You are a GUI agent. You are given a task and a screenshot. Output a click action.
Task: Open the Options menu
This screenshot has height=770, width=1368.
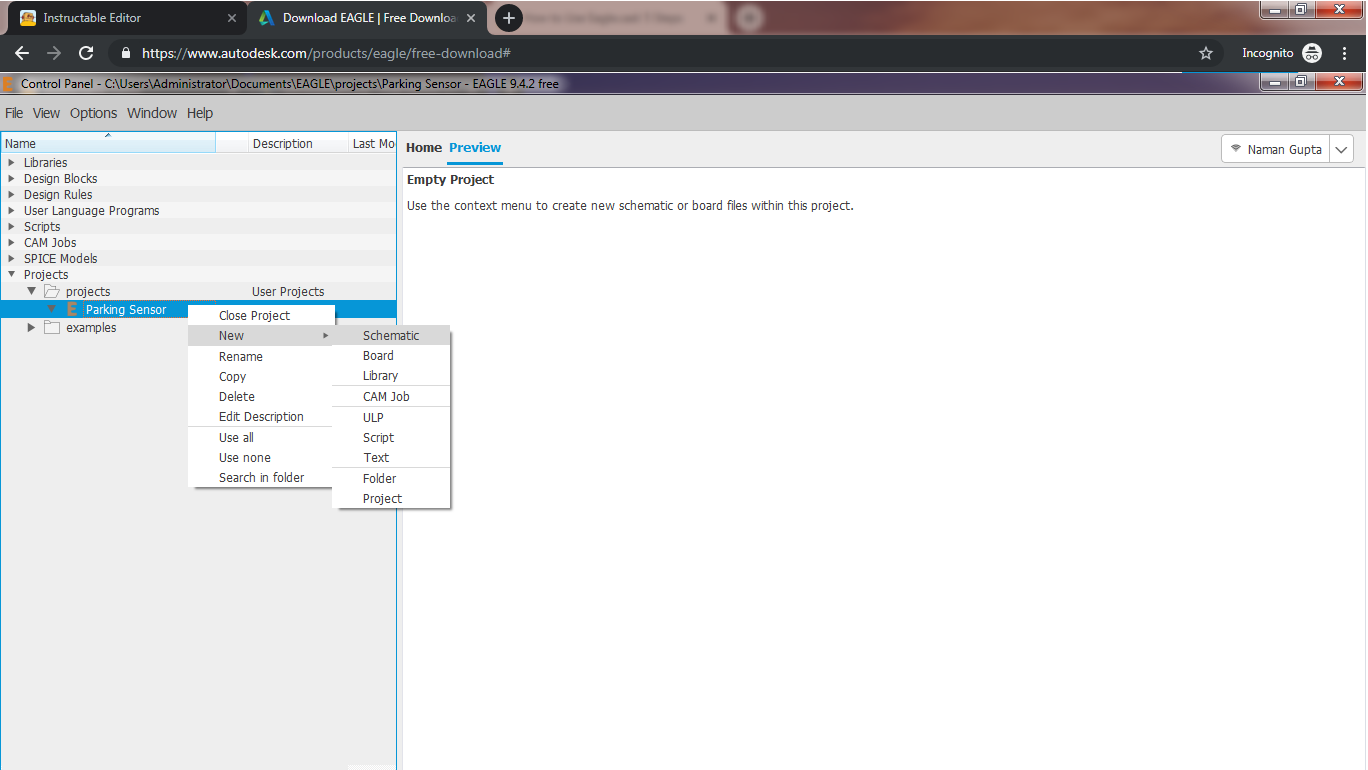pos(93,113)
